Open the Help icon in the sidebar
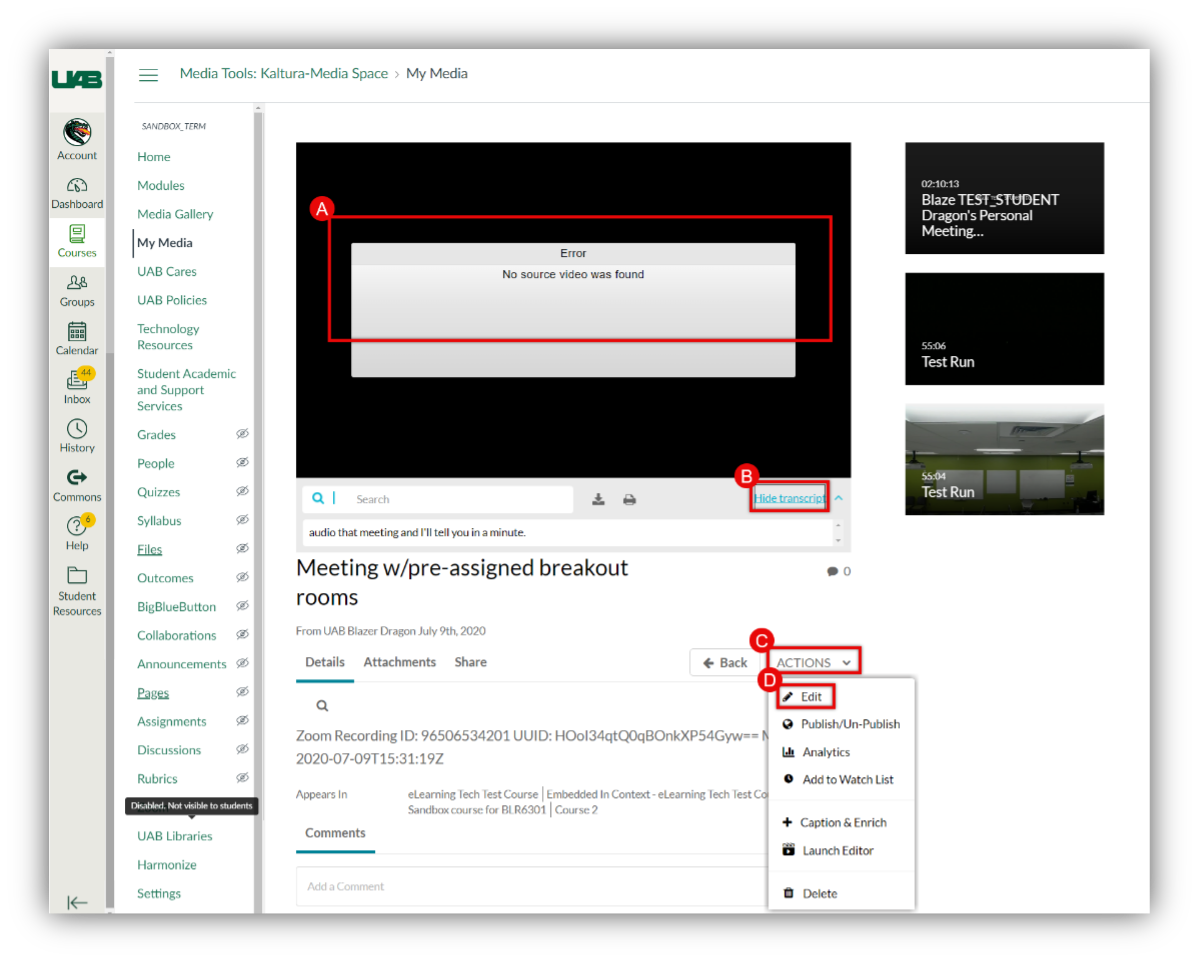This screenshot has height=962, width=1200. [x=77, y=524]
